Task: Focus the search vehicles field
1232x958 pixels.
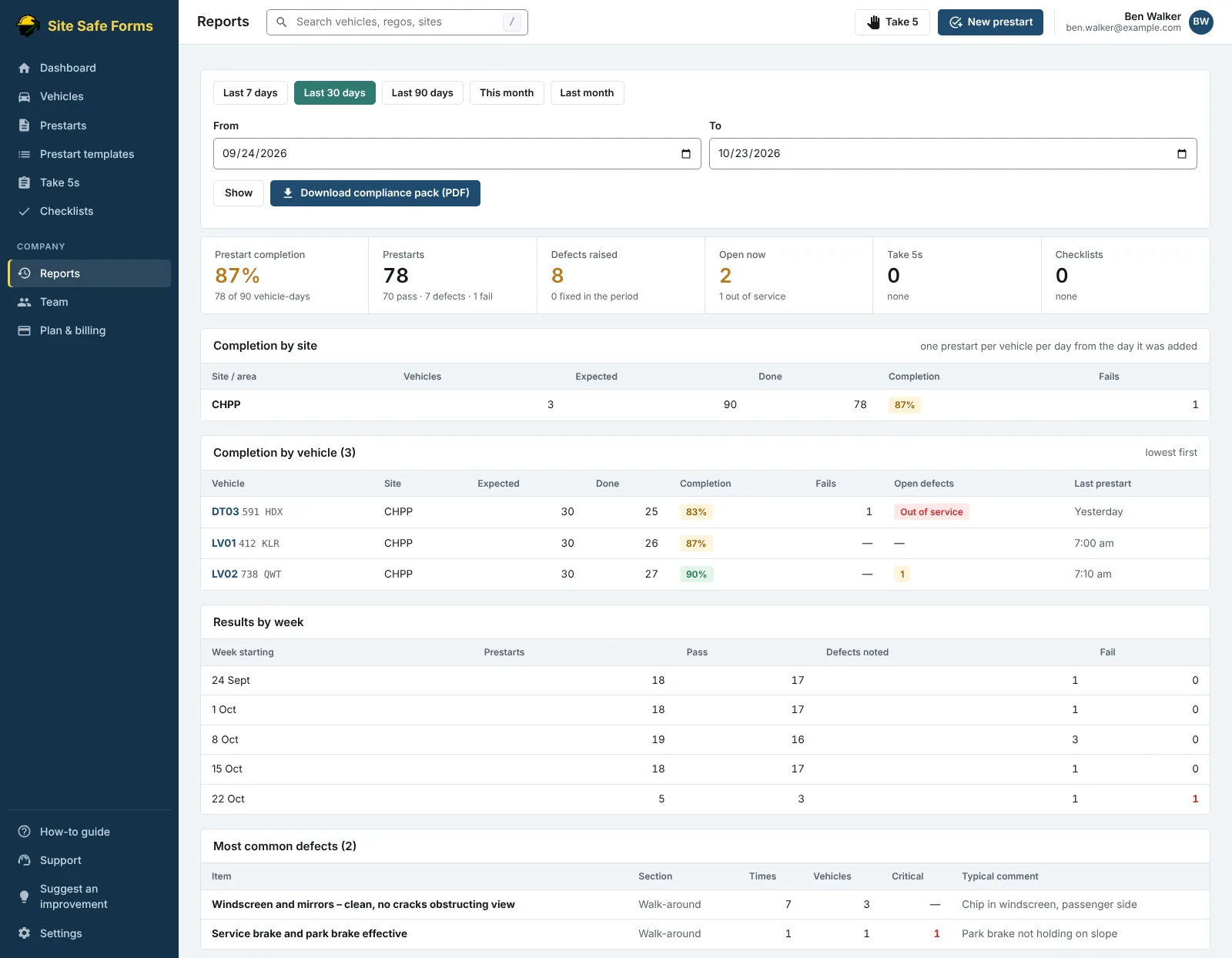Action: pyautogui.click(x=397, y=22)
